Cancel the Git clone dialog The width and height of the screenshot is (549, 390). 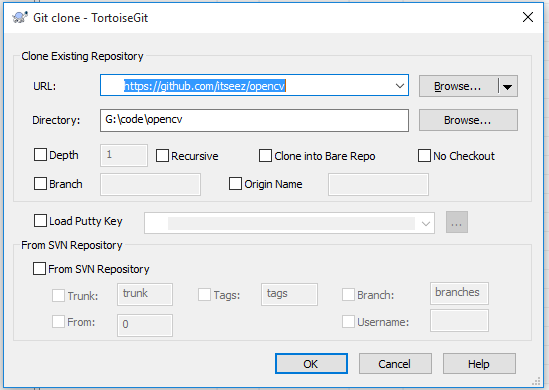point(395,364)
